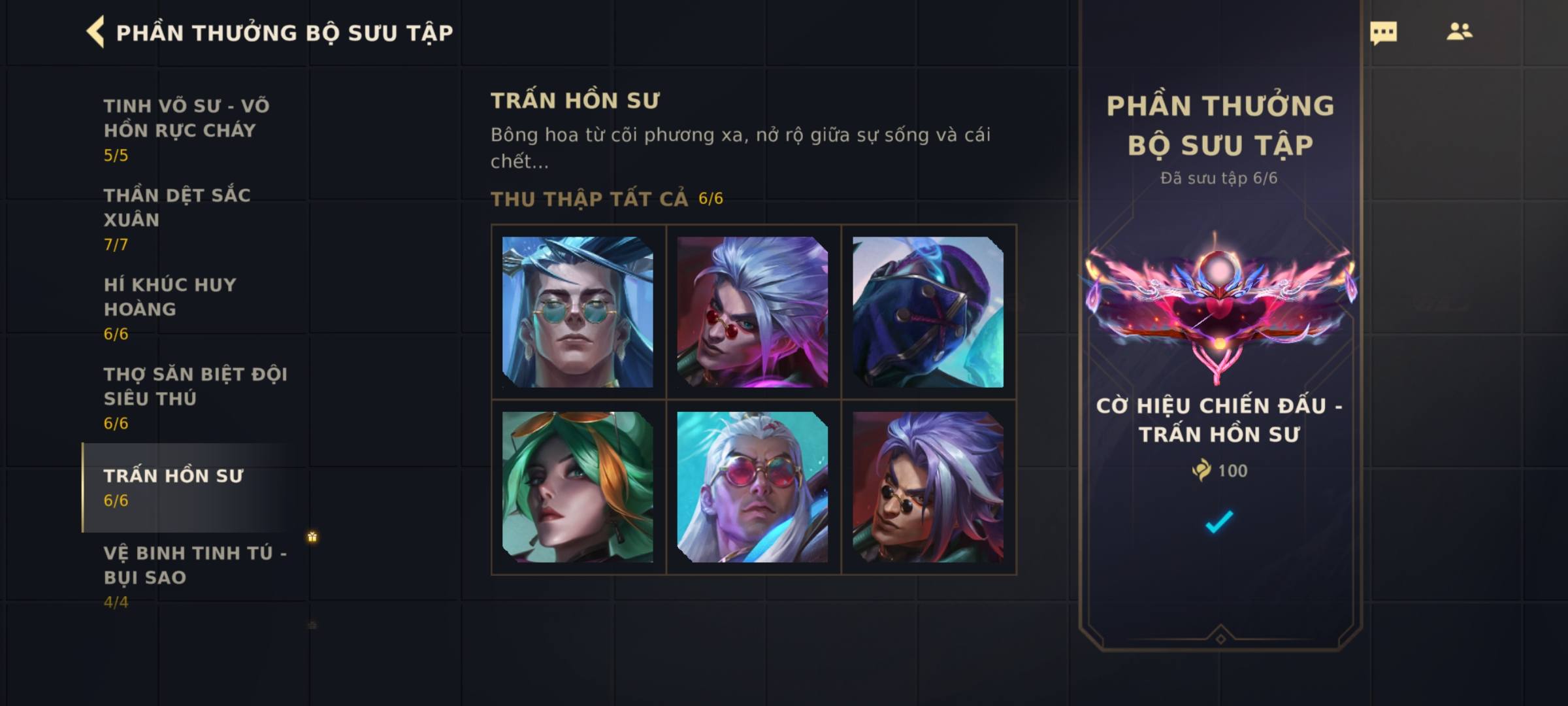Open Vệ Binh Tinh Tú - Bụi Sao collection
The image size is (1568, 706).
[x=195, y=577]
